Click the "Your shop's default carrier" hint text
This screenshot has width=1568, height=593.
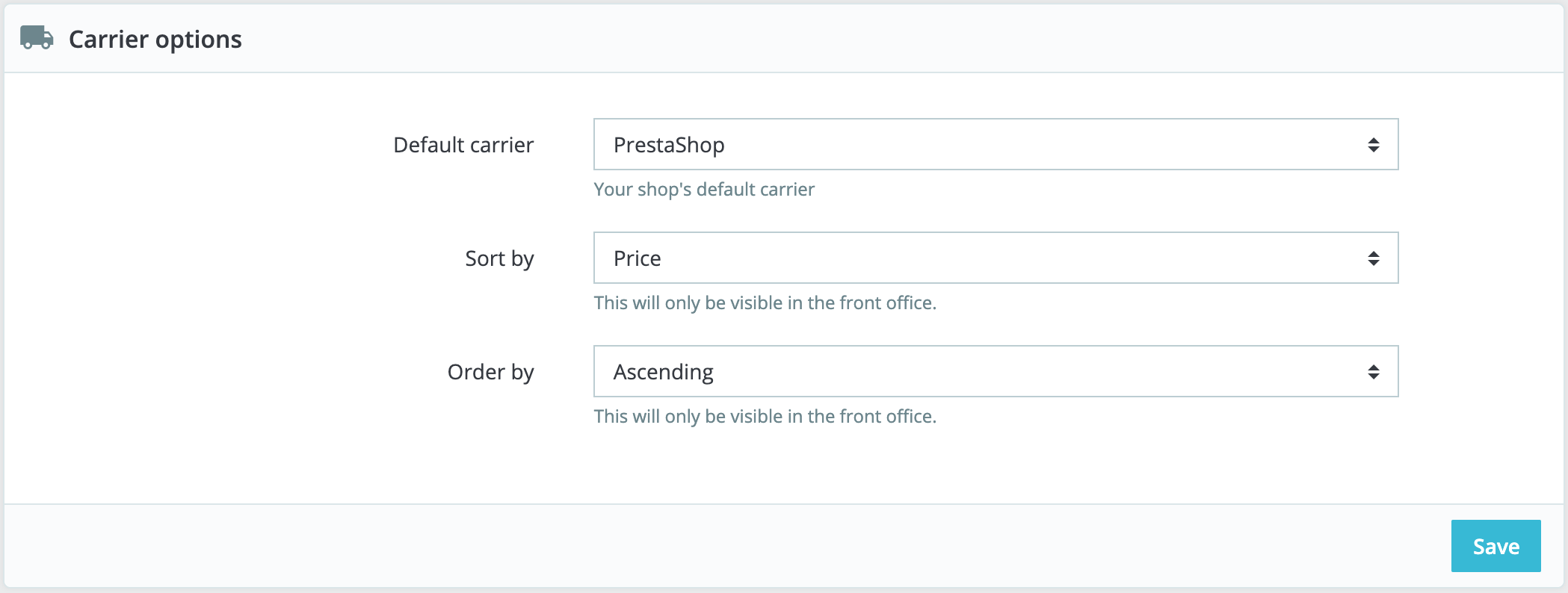point(703,190)
